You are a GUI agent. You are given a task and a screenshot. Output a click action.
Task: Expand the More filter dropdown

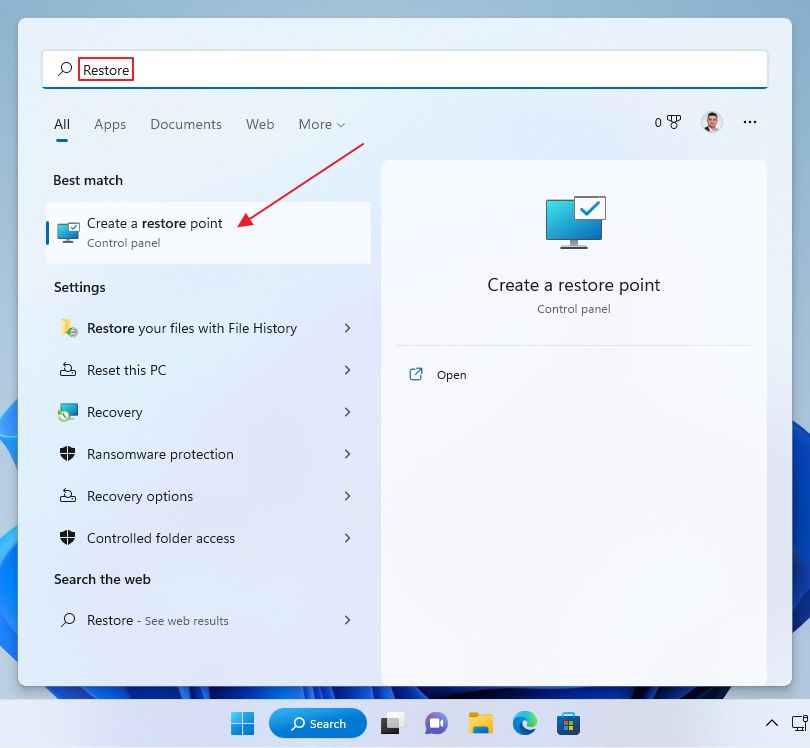[x=322, y=124]
